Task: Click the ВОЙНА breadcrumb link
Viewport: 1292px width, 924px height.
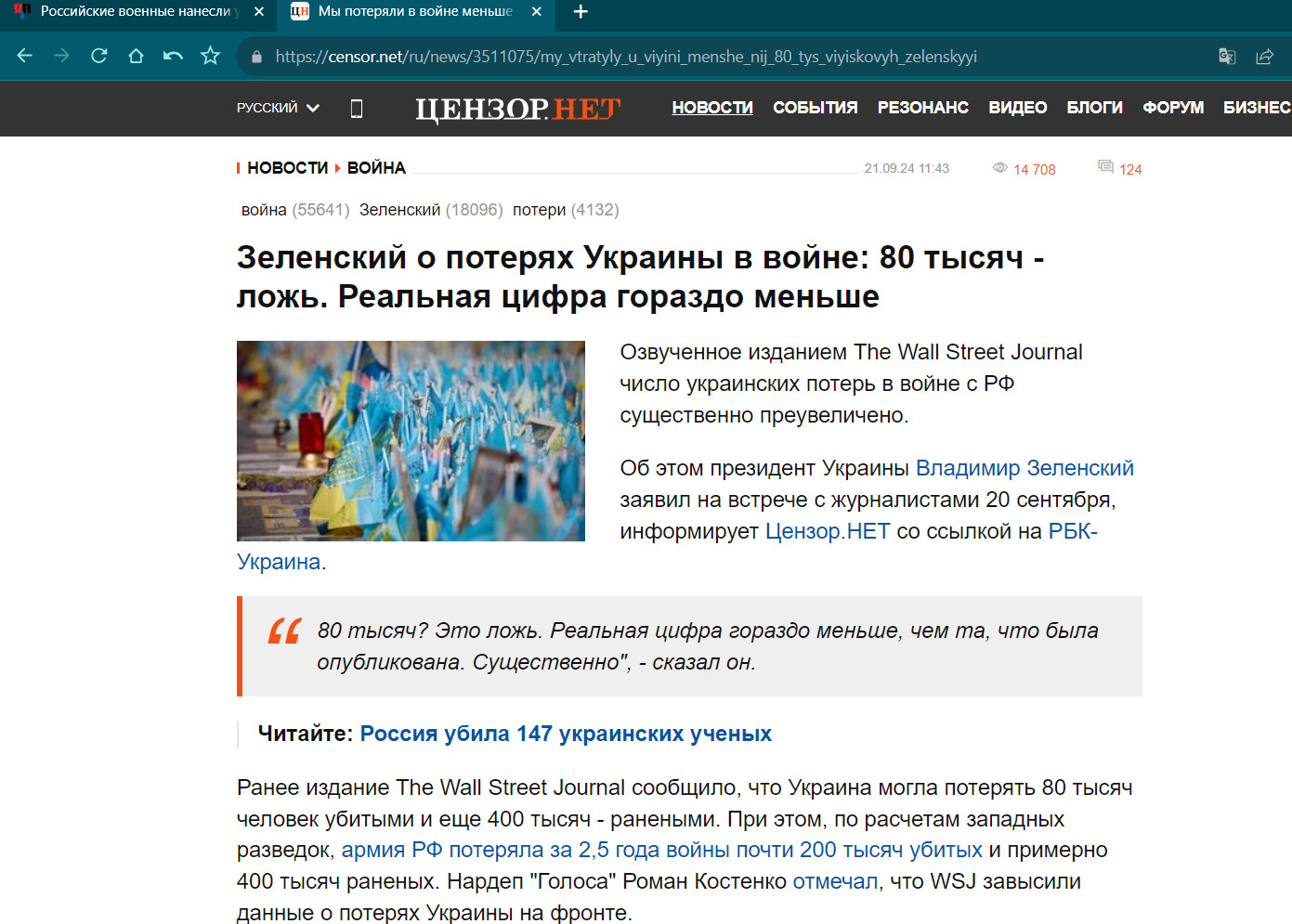Action: tap(376, 168)
